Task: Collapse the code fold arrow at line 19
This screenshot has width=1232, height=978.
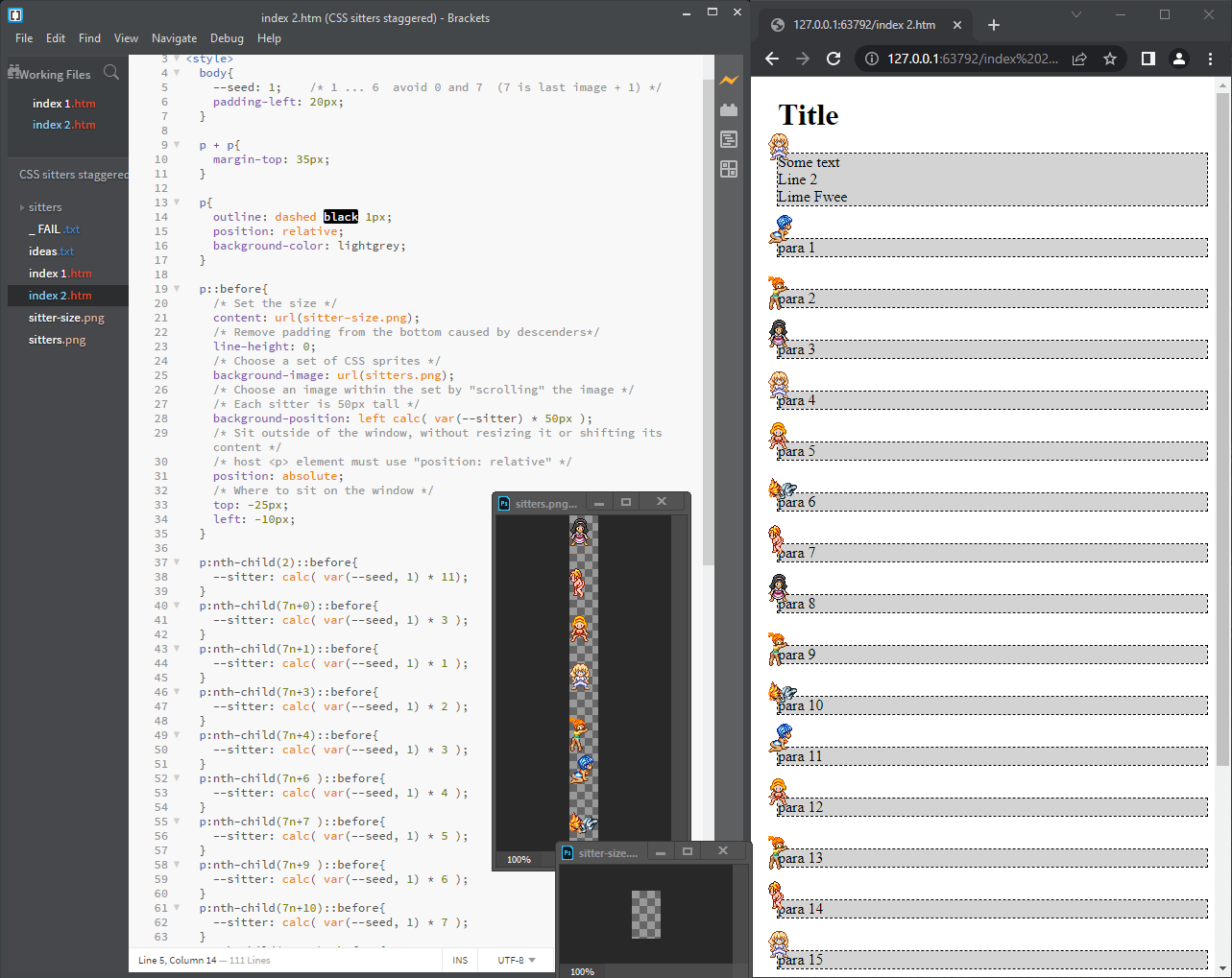Action: point(177,289)
